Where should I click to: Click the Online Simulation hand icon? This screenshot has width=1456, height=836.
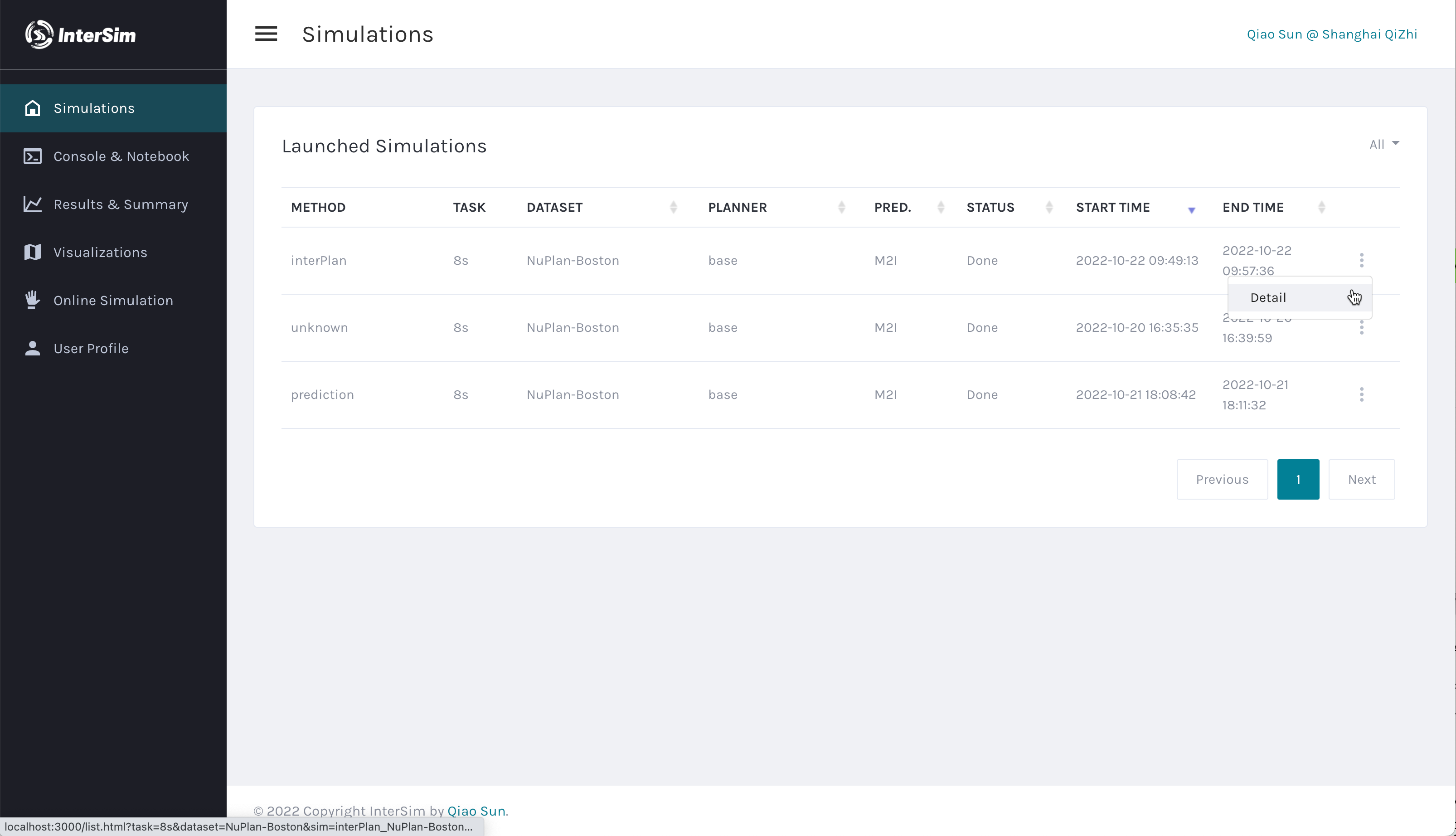point(33,300)
